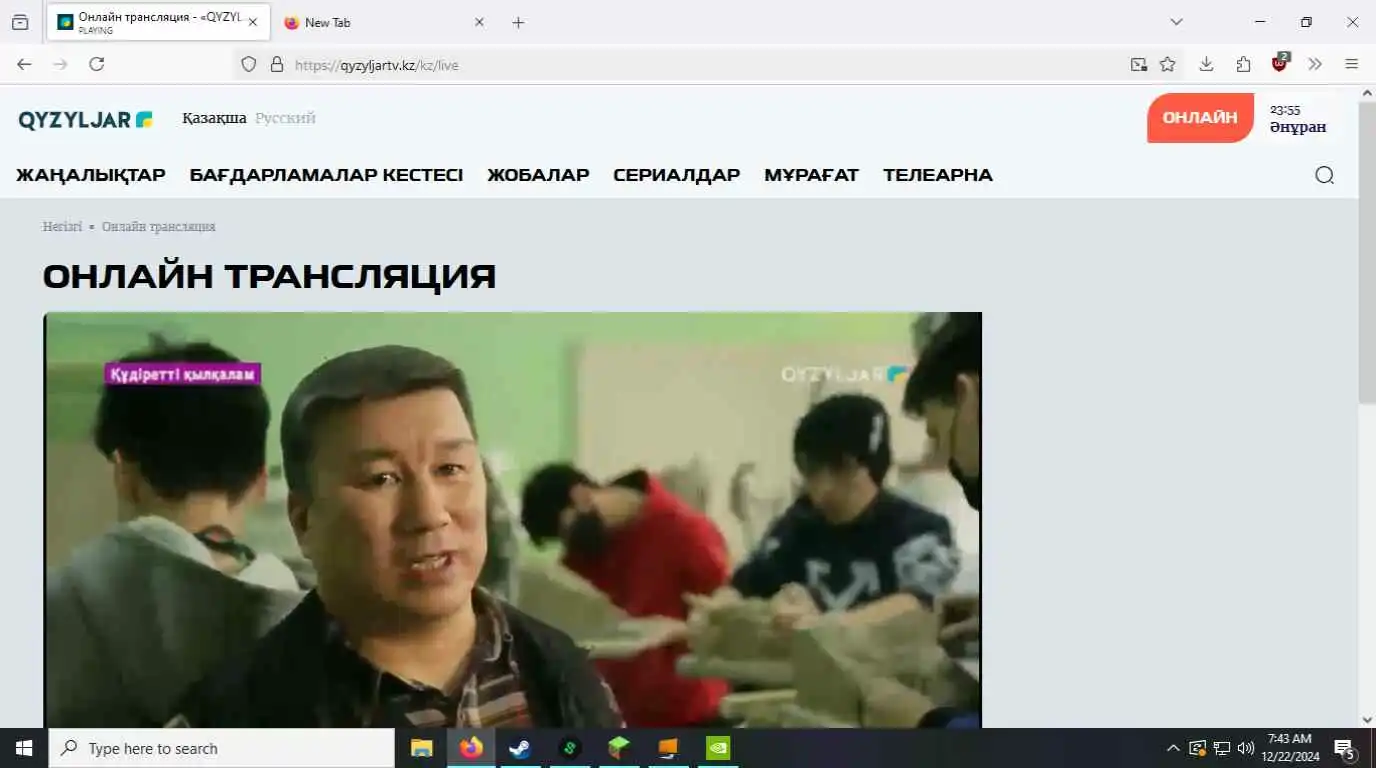Open the Windows Start menu
The image size is (1376, 768).
(24, 748)
